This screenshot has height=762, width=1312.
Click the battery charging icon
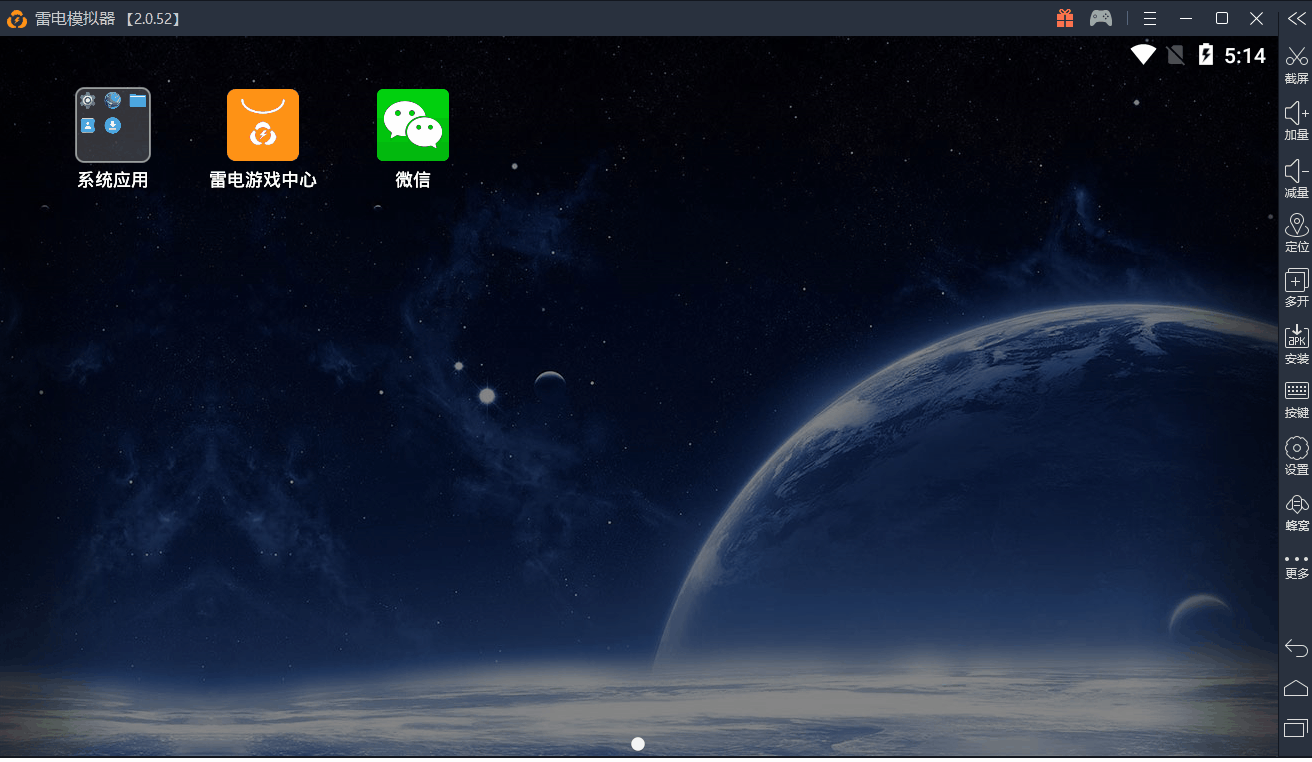click(x=1206, y=55)
